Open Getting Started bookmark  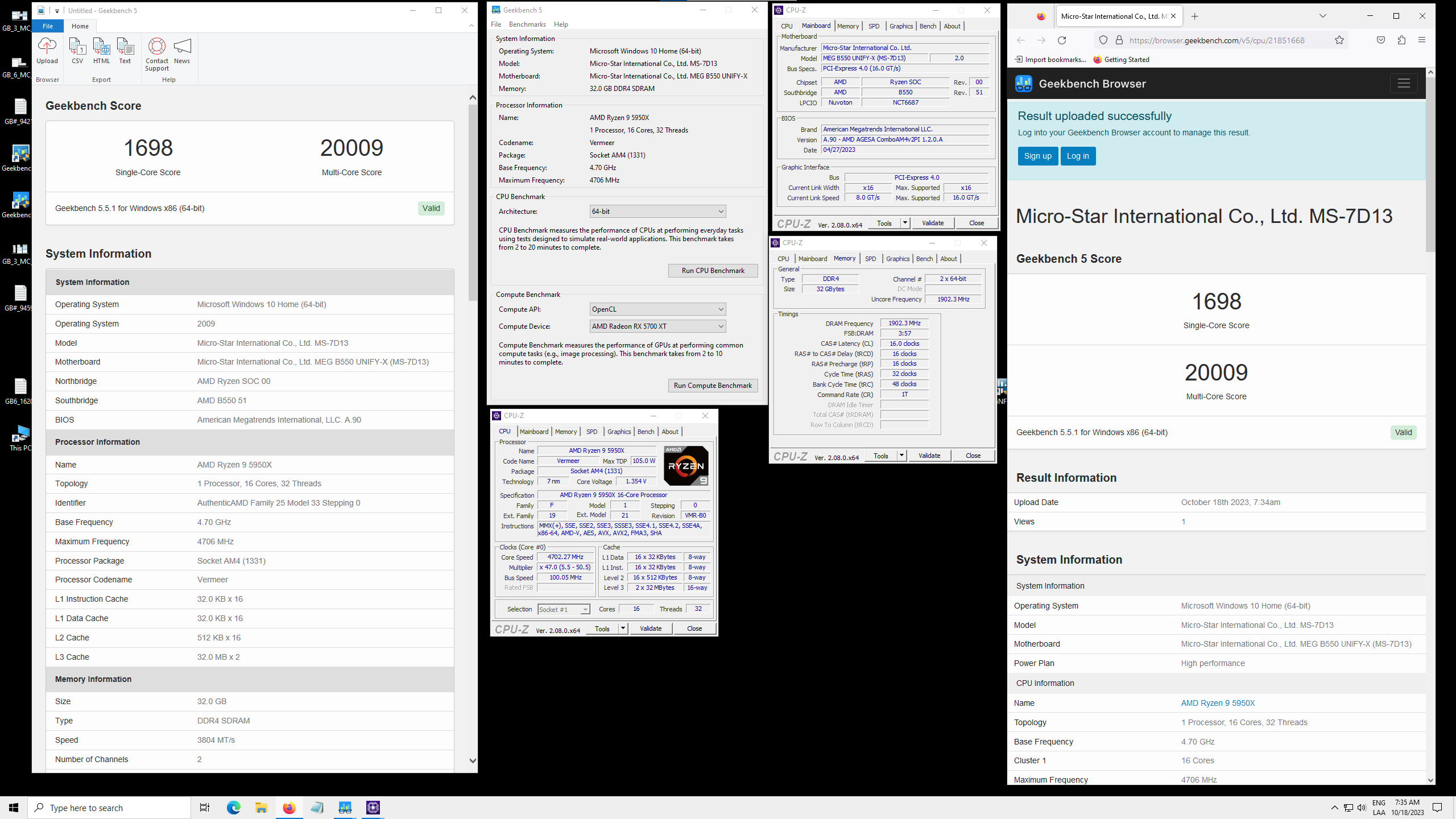click(x=1121, y=60)
